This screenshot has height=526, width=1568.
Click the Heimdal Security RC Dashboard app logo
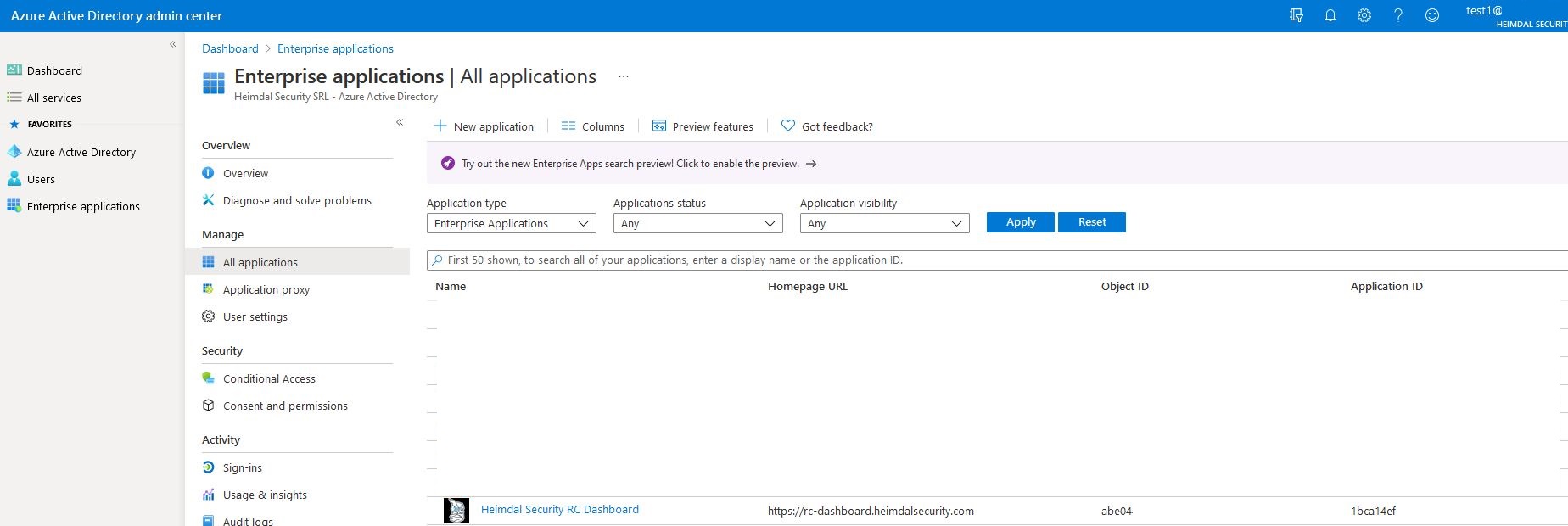tap(456, 510)
